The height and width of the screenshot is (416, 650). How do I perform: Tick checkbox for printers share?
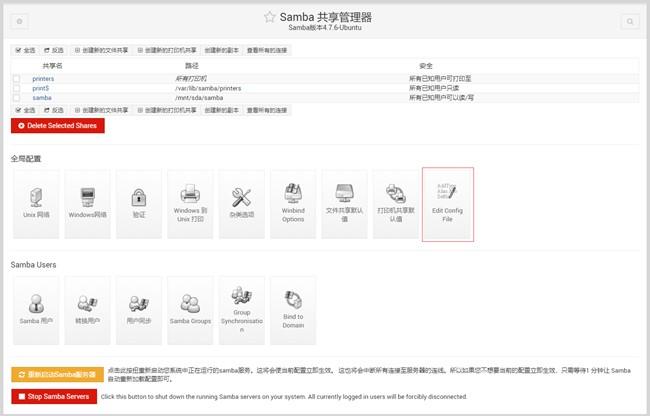[x=16, y=79]
